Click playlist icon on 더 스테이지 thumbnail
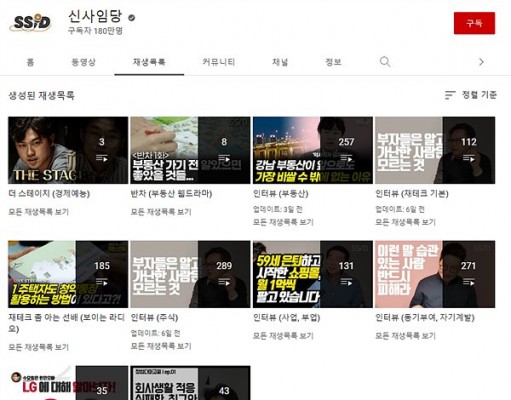Screen dimensions: 511x400 coord(102,158)
